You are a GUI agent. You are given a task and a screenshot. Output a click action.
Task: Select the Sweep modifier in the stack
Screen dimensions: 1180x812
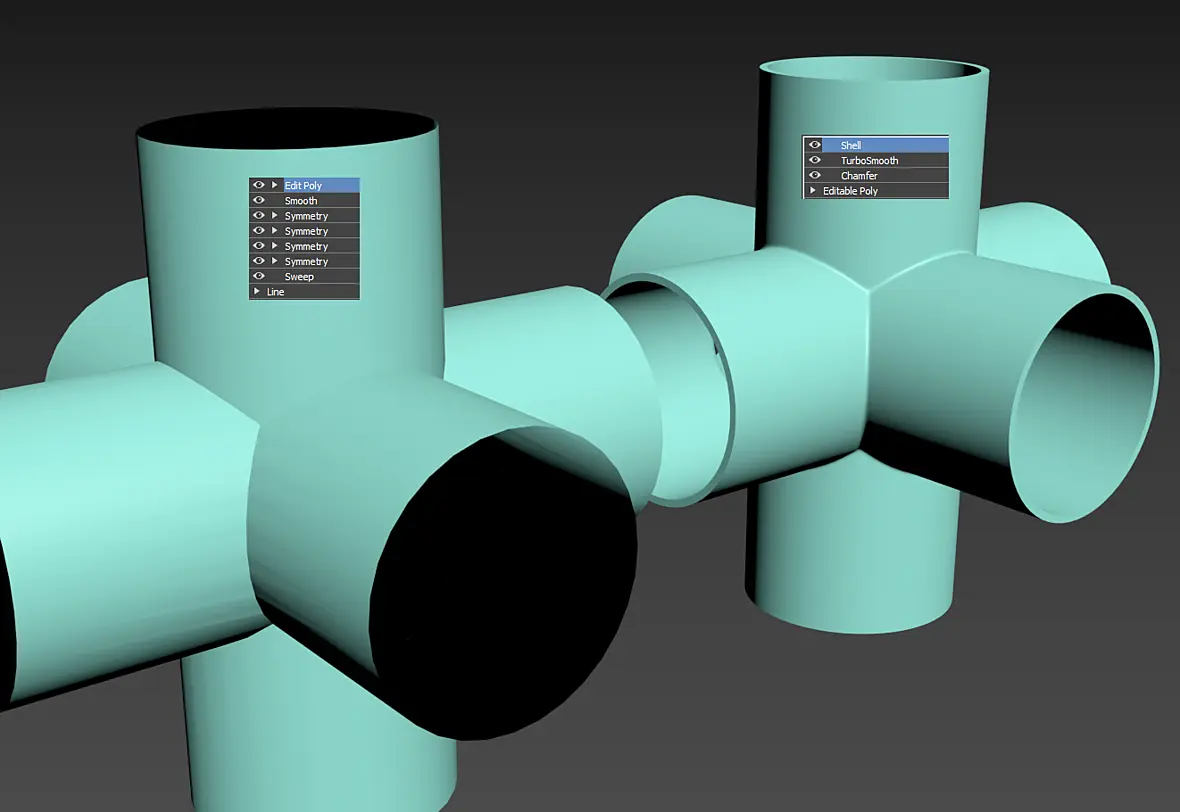[x=299, y=277]
